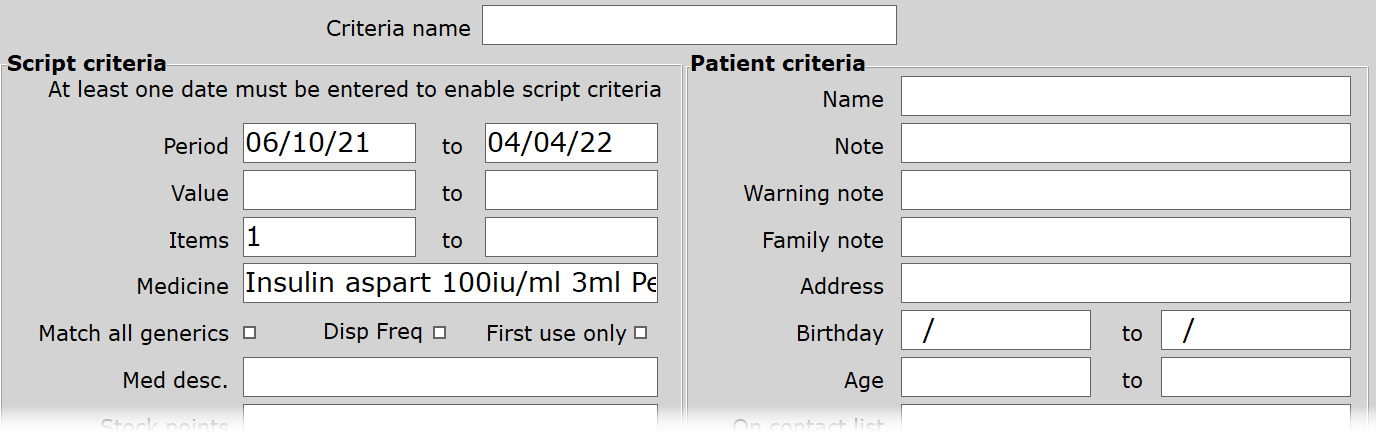Click the Criteria name text field
Image resolution: width=1376 pixels, height=436 pixels.
coord(689,26)
